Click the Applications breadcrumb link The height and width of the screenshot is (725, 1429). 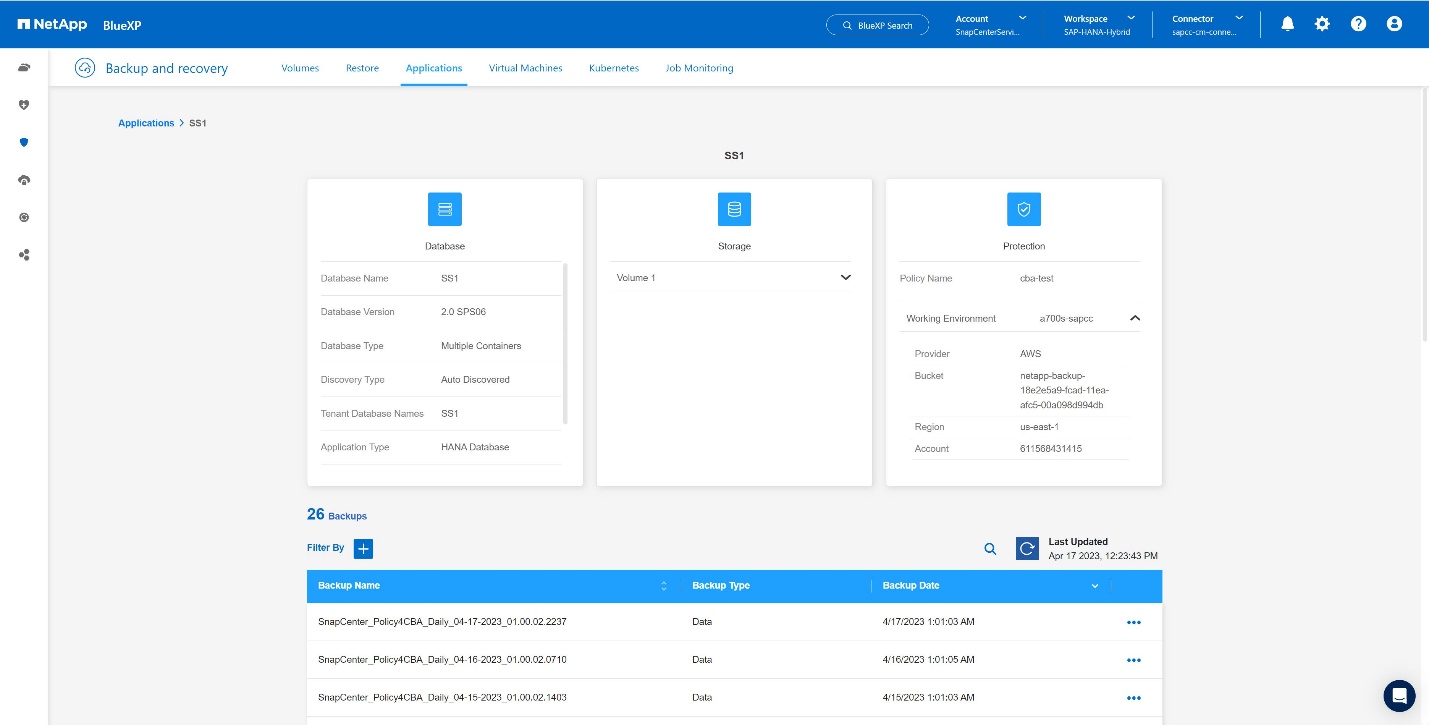tap(146, 123)
